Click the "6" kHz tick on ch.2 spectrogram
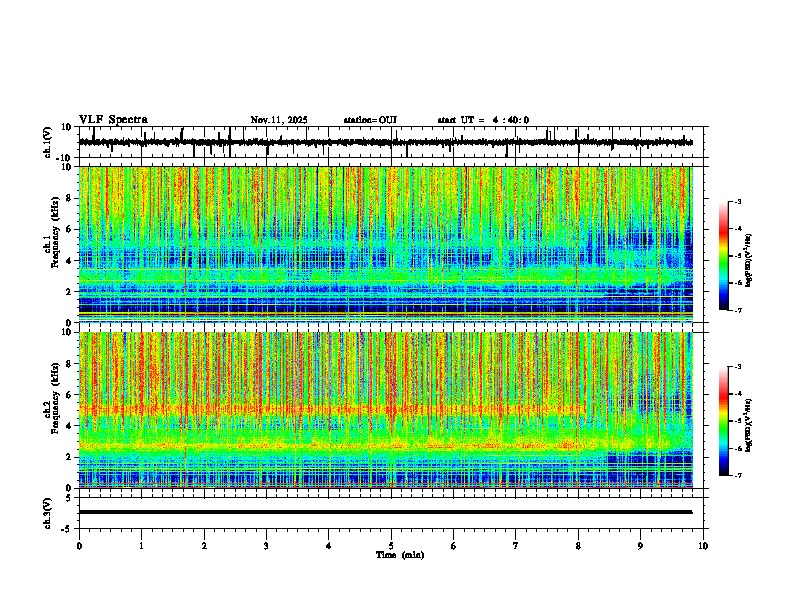 (x=70, y=395)
